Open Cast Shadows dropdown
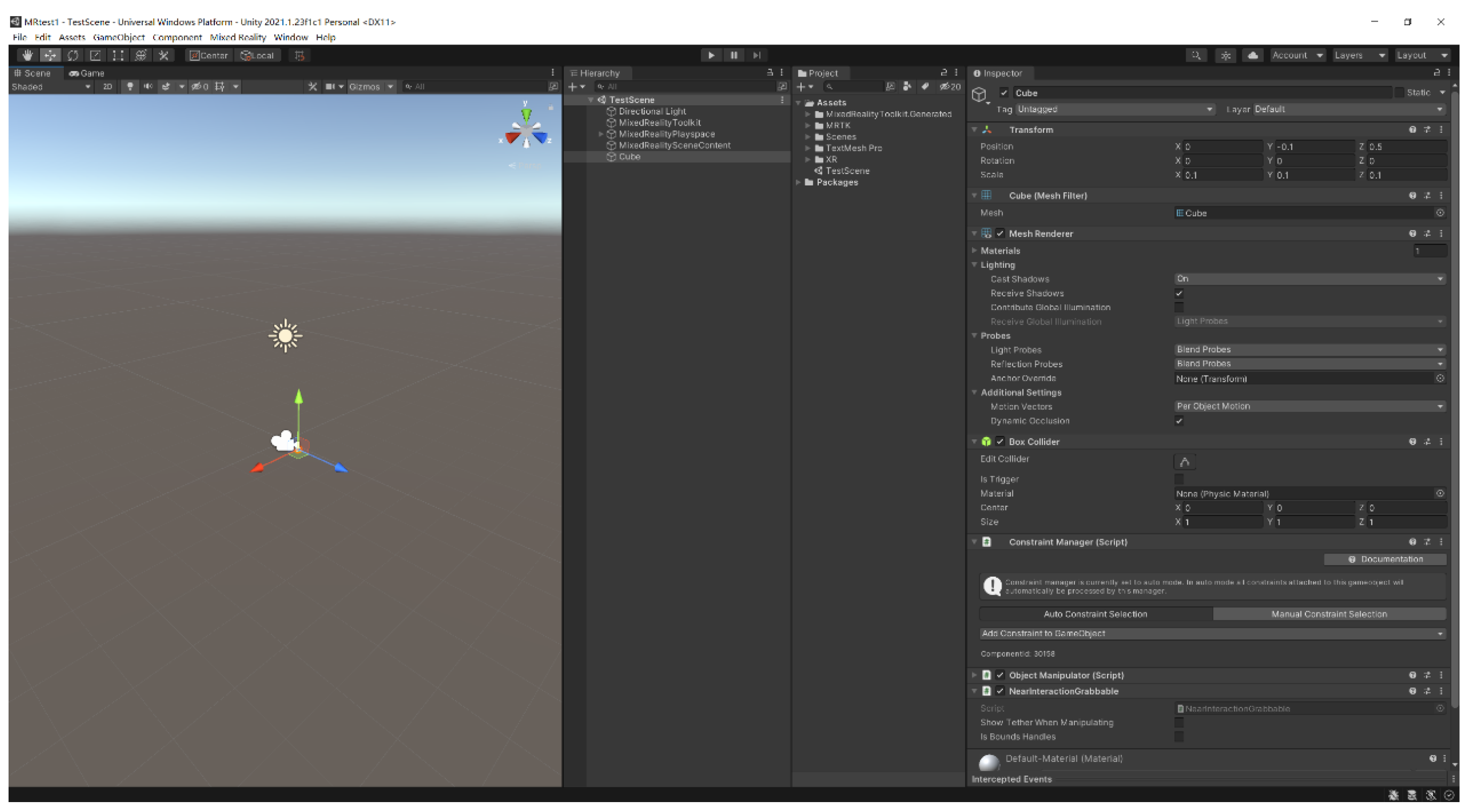Image resolution: width=1469 pixels, height=812 pixels. point(1309,279)
